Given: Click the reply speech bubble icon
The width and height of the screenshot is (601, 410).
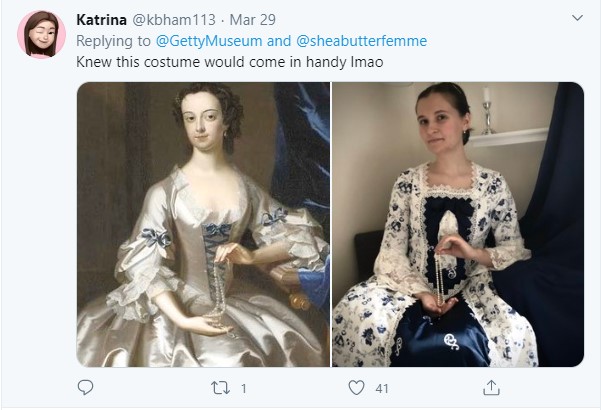Looking at the screenshot, I should pyautogui.click(x=85, y=387).
